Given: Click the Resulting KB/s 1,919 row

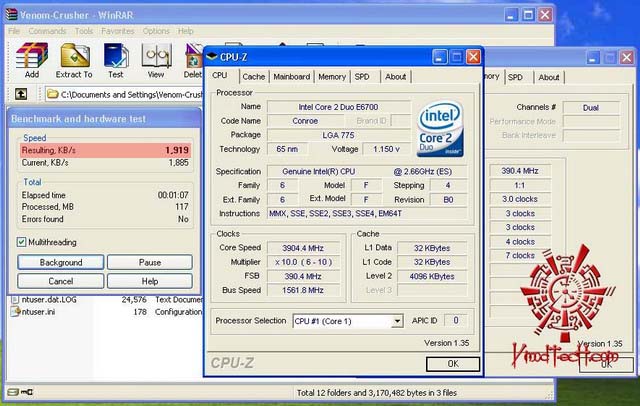Looking at the screenshot, I should click(x=105, y=150).
